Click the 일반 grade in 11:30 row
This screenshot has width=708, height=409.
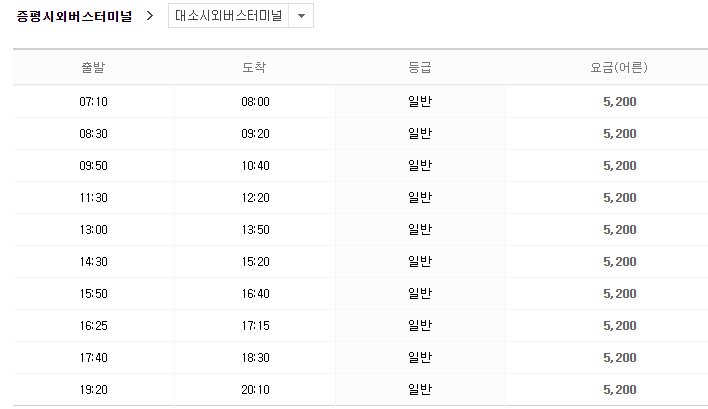pyautogui.click(x=420, y=197)
